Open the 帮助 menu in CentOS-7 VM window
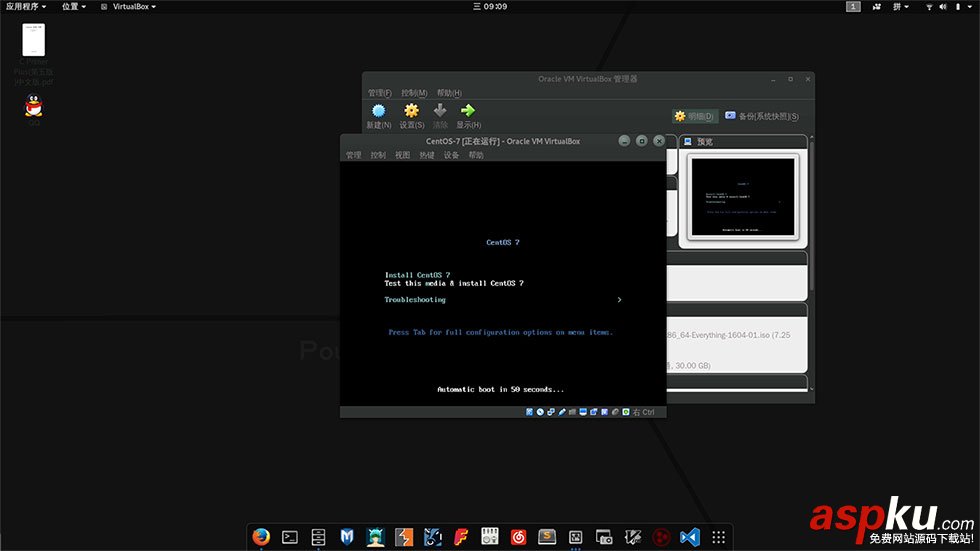Image resolution: width=980 pixels, height=551 pixels. [476, 155]
